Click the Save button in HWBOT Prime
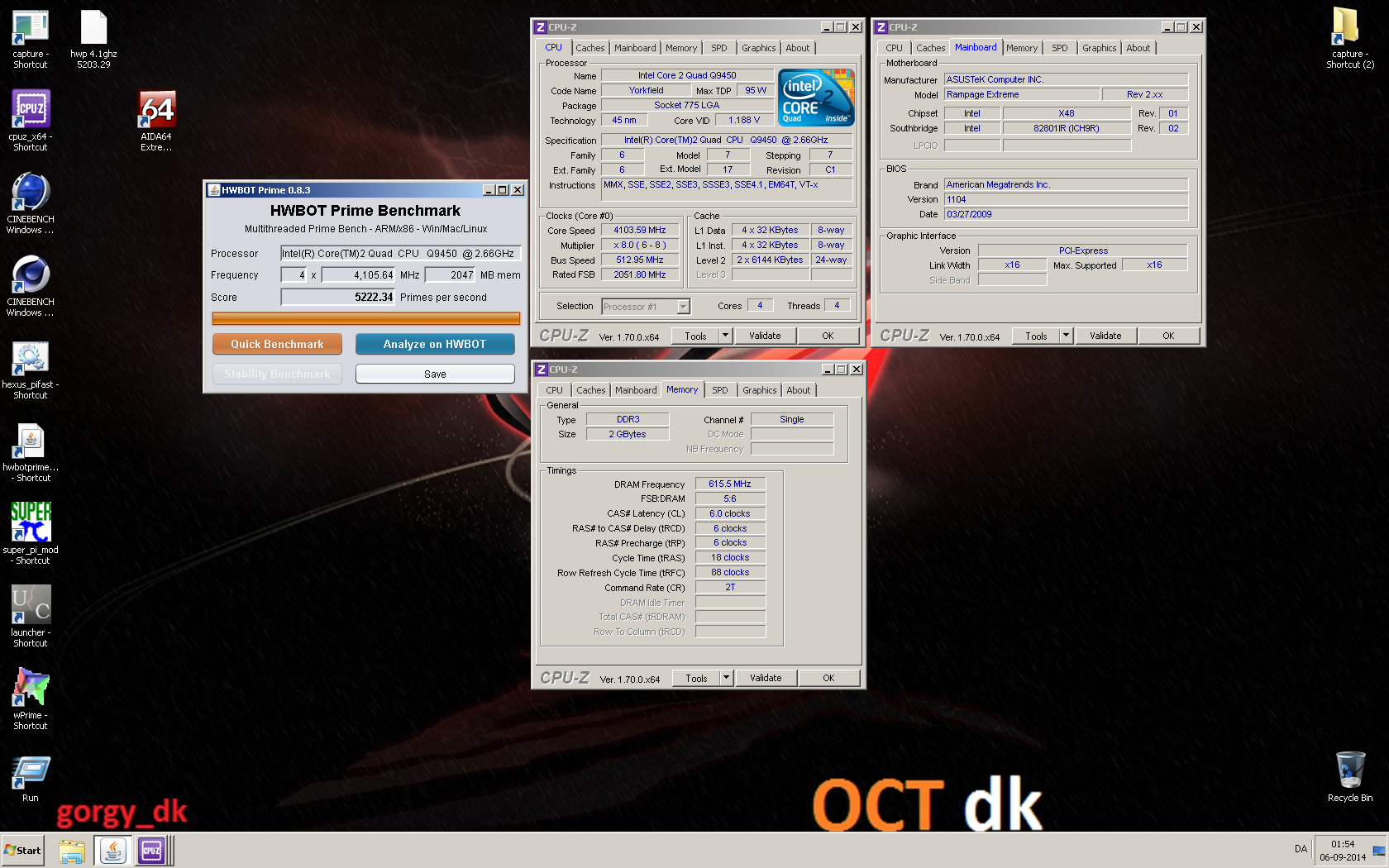This screenshot has width=1389, height=868. pyautogui.click(x=435, y=374)
